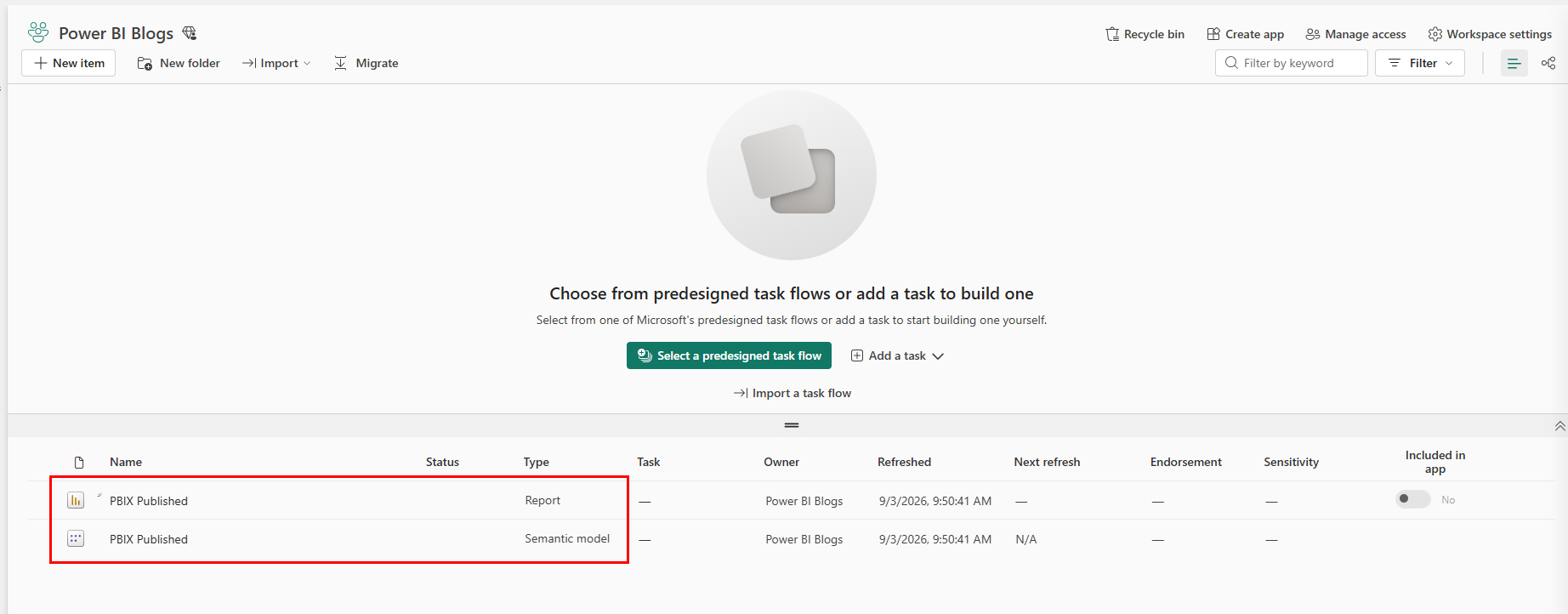Image resolution: width=1568 pixels, height=614 pixels.
Task: Click the Power BI Blogs workspace title
Action: 116,33
